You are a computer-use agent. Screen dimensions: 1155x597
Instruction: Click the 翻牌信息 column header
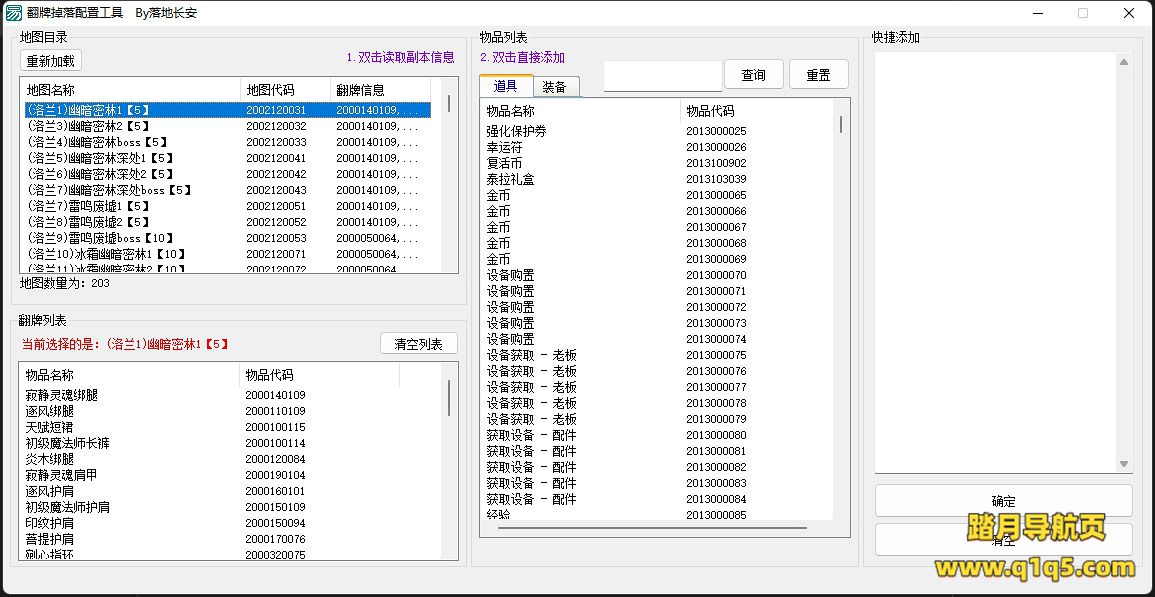(x=360, y=90)
